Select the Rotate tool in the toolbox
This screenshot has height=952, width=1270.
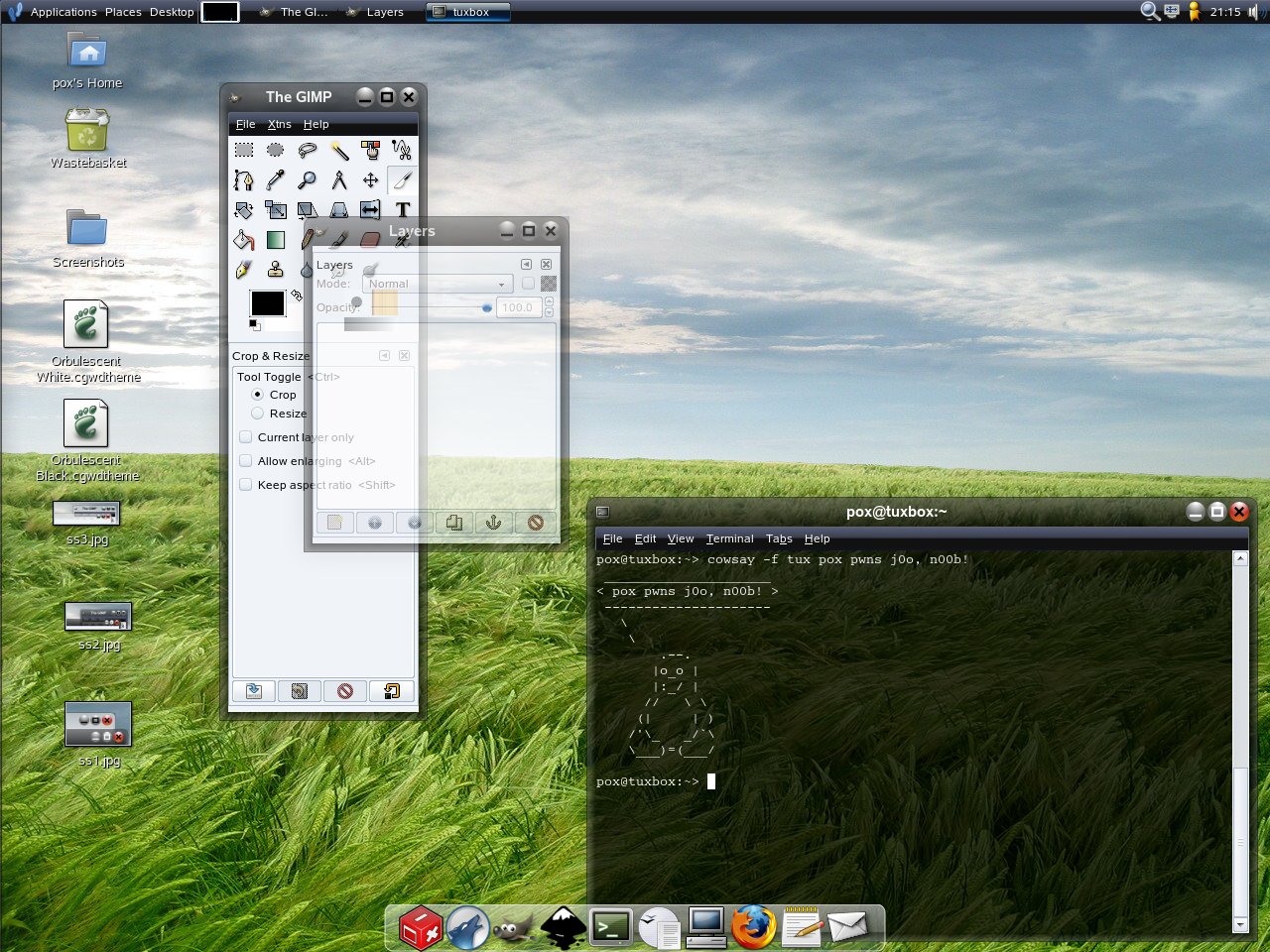coord(244,210)
